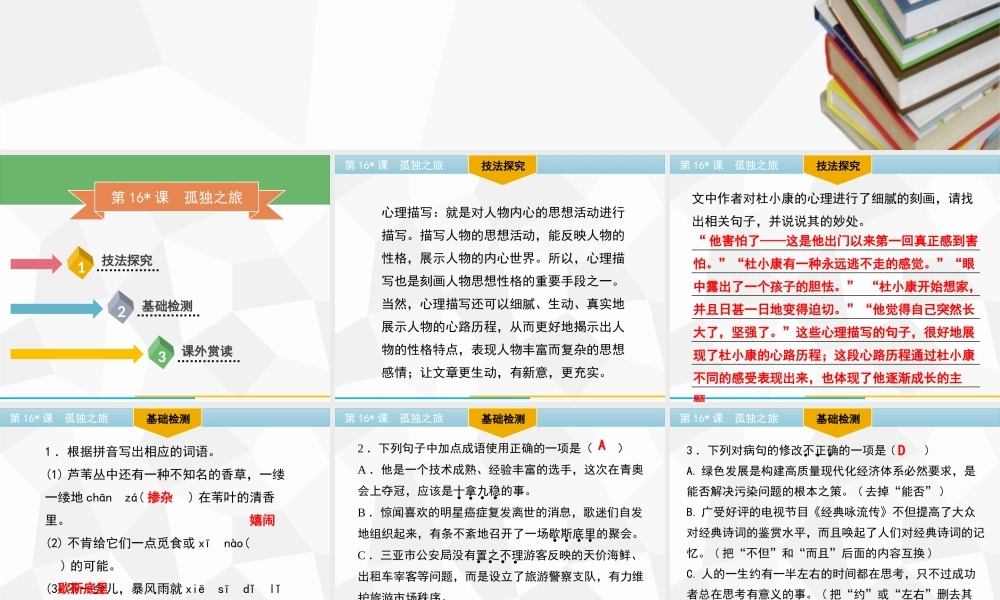
Task: Click question 3．下列对病句的修改不正确的一项是
Action: (x=807, y=450)
